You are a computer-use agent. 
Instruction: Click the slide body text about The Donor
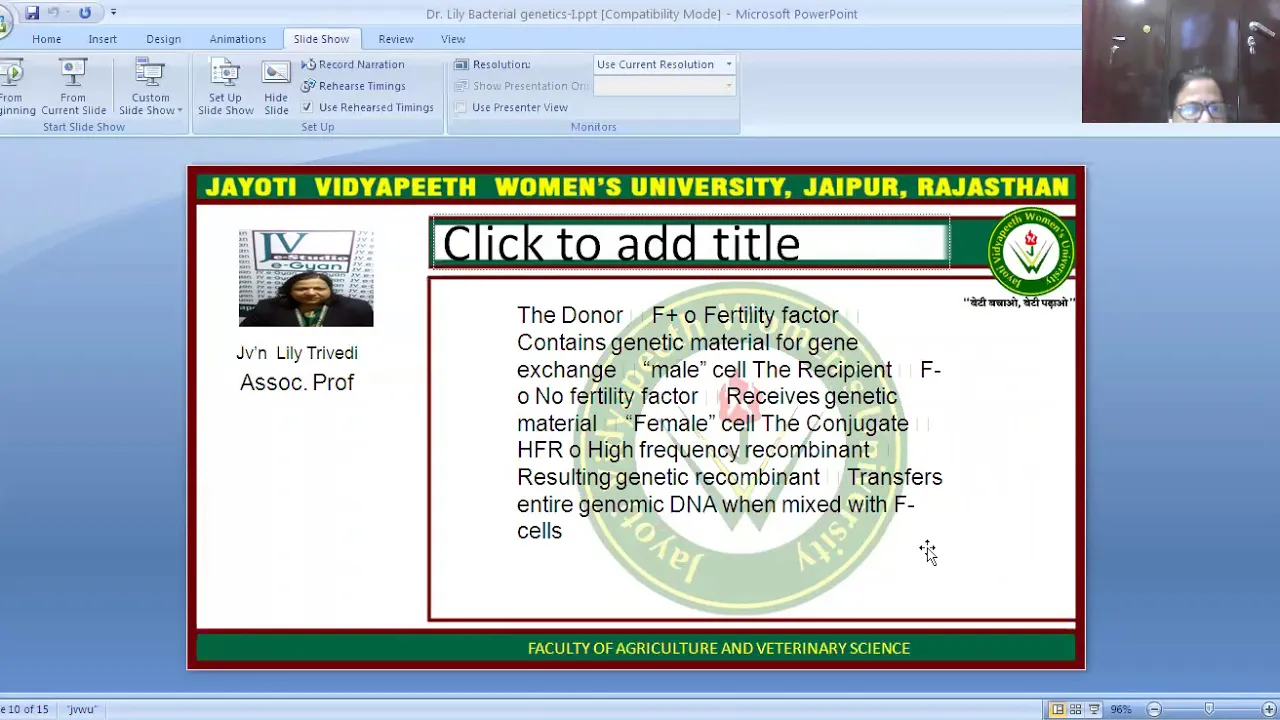[x=730, y=422]
